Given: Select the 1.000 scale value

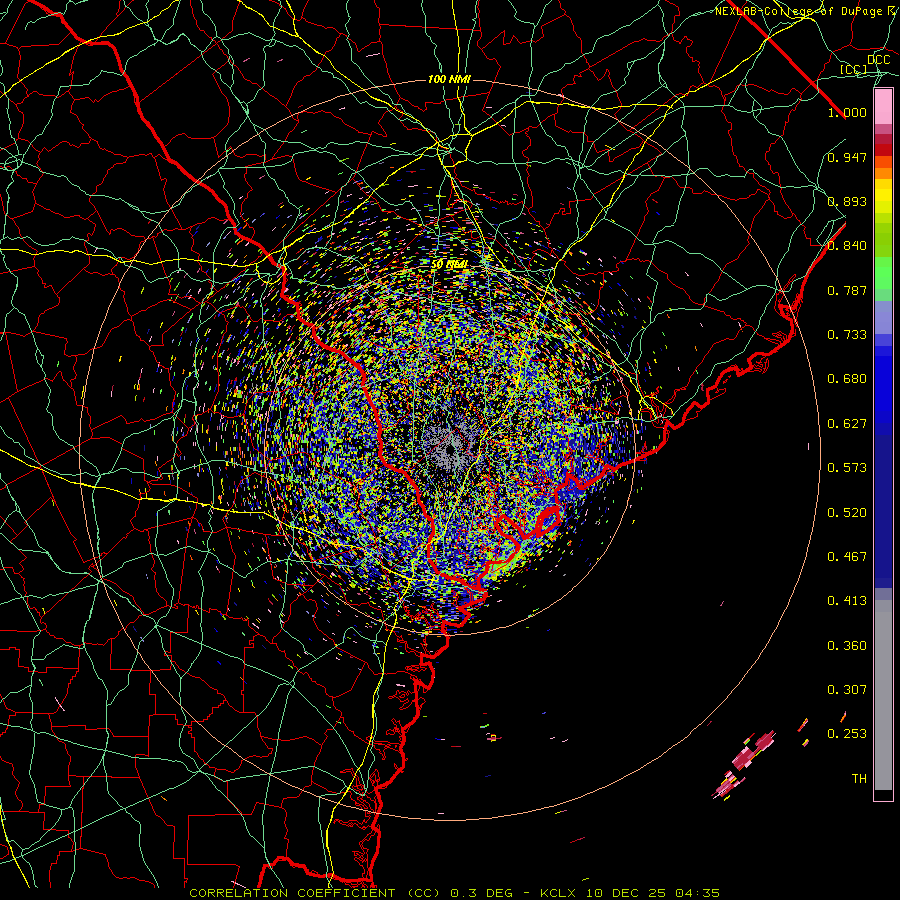Looking at the screenshot, I should 847,112.
